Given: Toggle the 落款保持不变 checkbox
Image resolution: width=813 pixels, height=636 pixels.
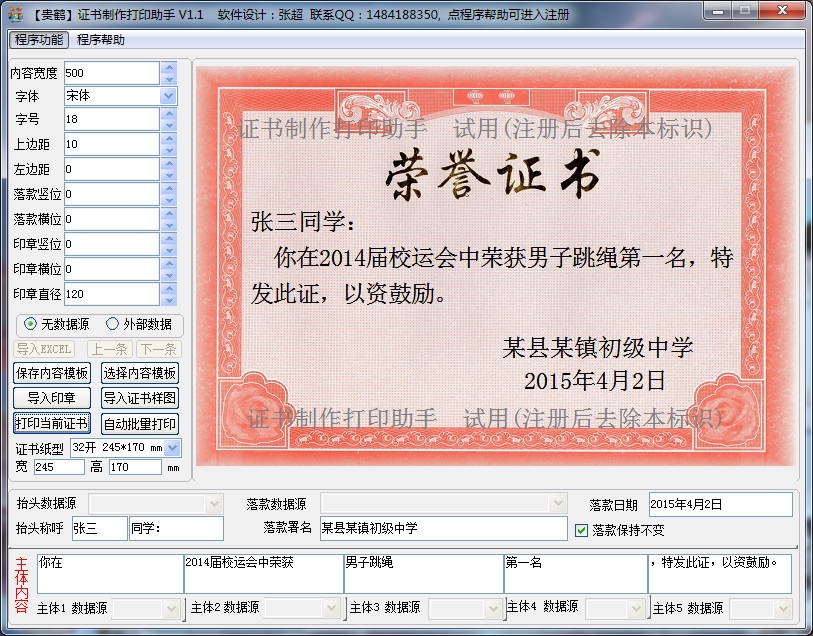Looking at the screenshot, I should click(582, 530).
